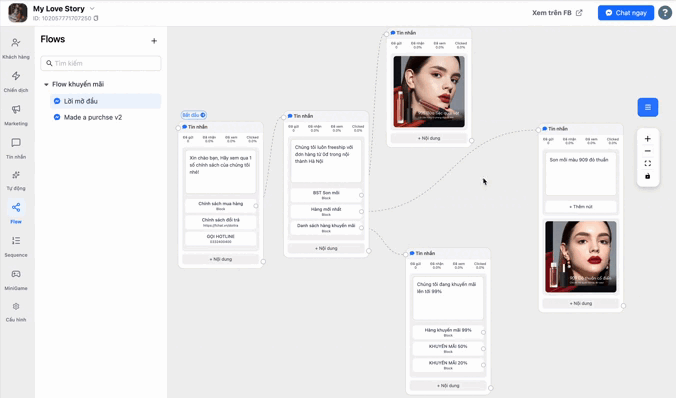Click + Nội dung under top lipstick image
Screen dimensions: 676x398
click(429, 138)
